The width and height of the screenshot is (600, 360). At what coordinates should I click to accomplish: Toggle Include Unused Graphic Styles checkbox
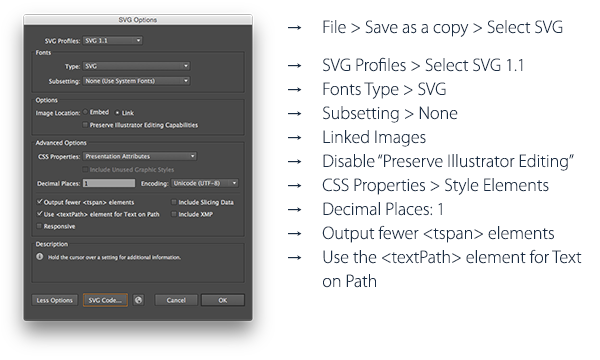click(x=85, y=169)
